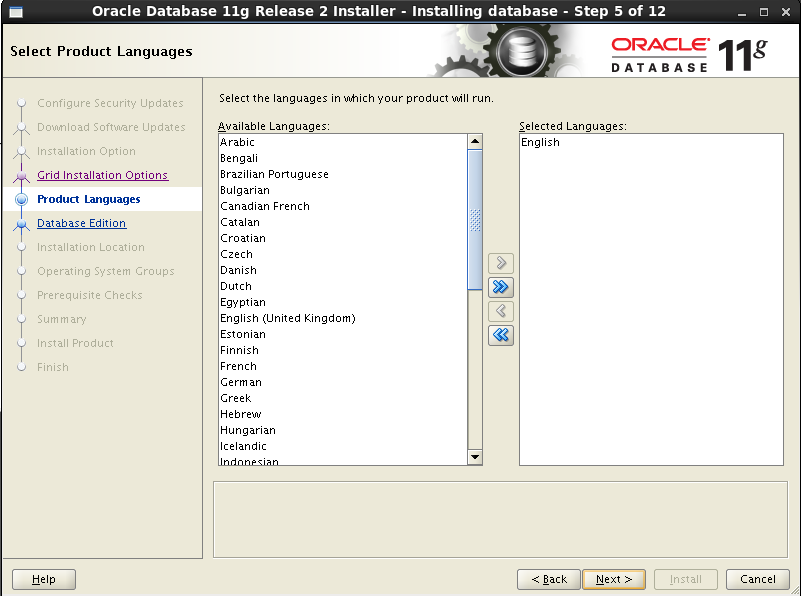Select Czech in Available Languages
801x596 pixels.
[x=342, y=254]
